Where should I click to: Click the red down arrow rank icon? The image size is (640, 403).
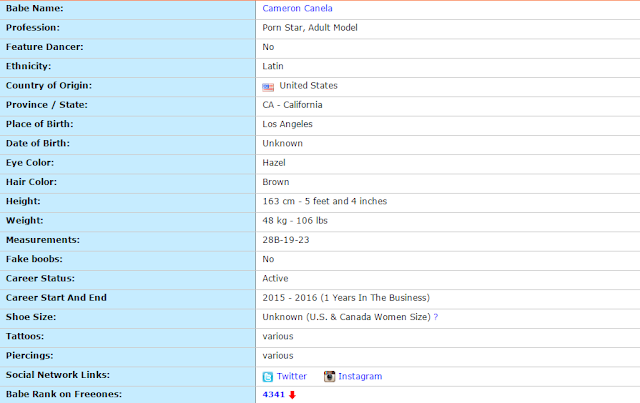coord(292,395)
